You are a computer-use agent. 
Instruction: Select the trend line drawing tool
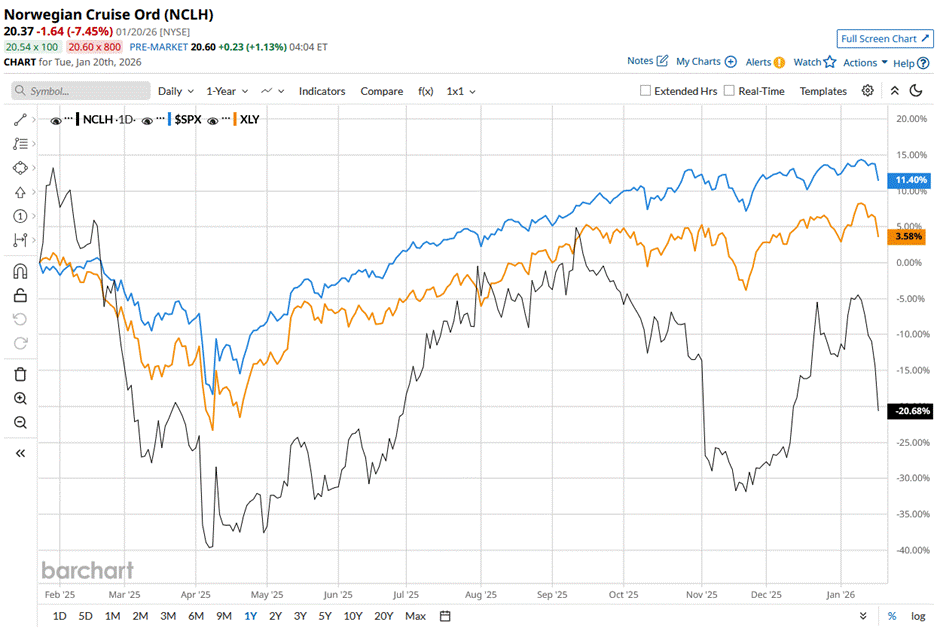pos(20,120)
